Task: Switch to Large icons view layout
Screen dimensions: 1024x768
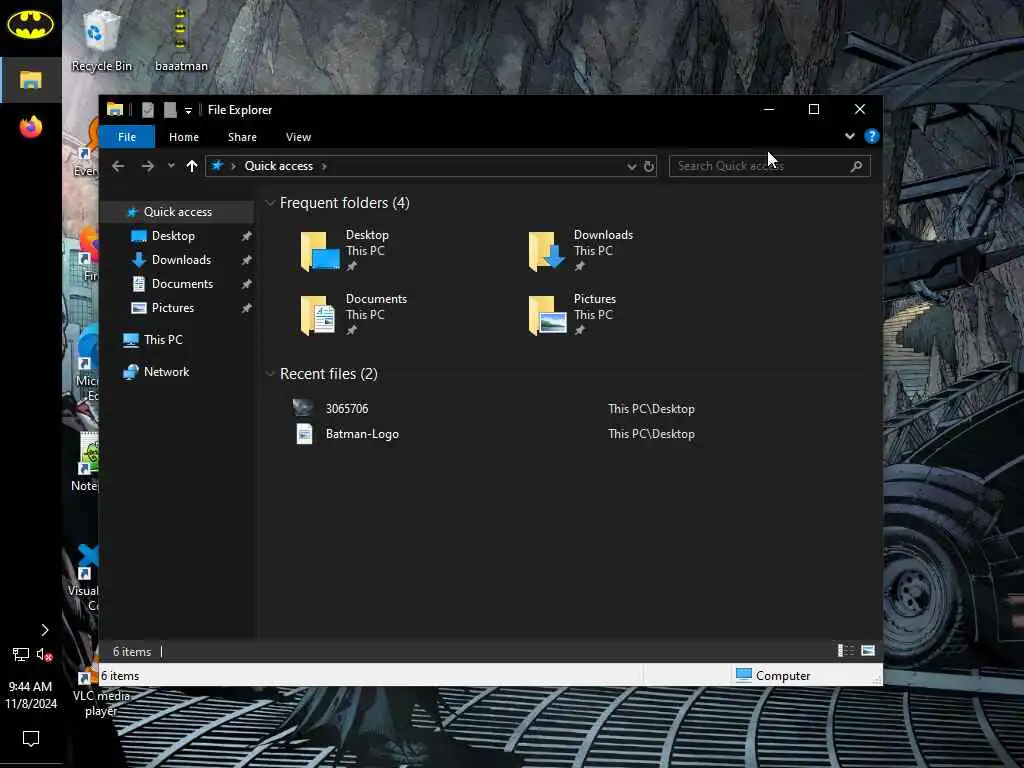Action: (868, 650)
